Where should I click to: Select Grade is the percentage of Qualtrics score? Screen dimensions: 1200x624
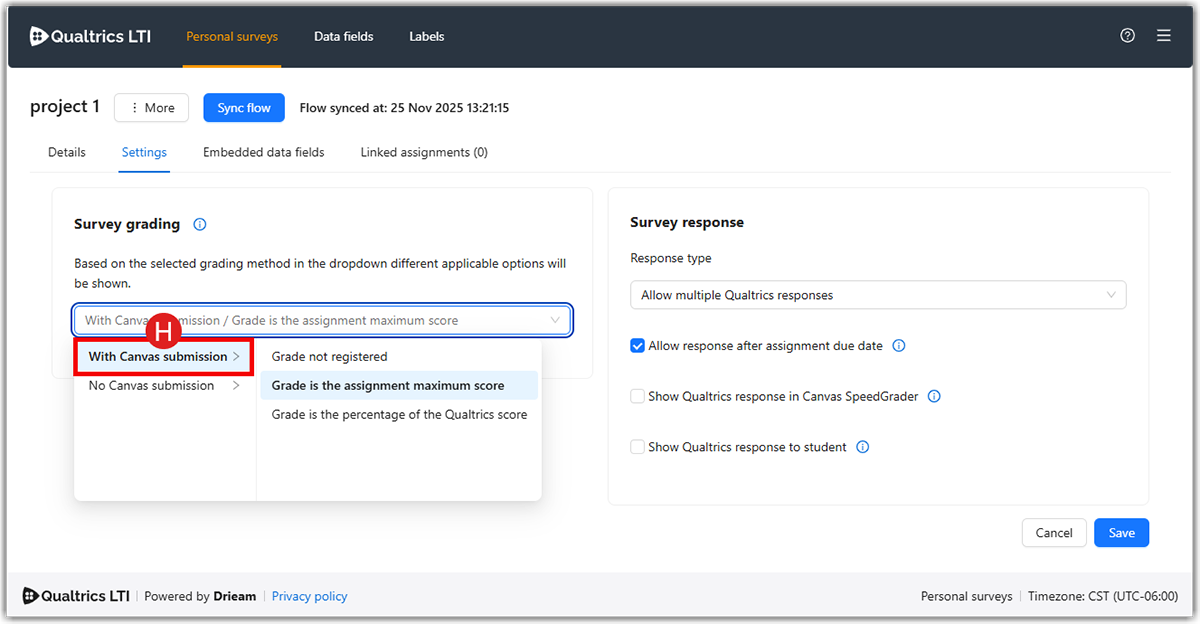[399, 415]
